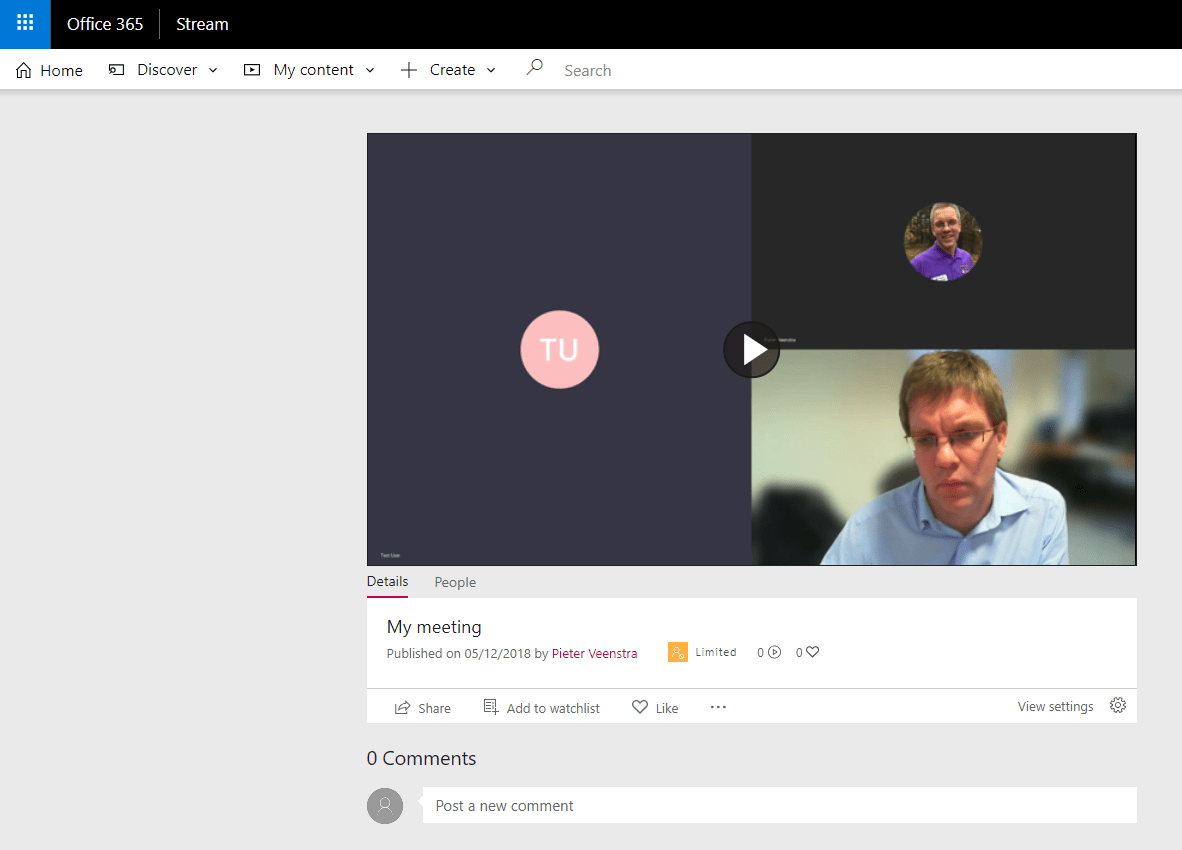
Task: Click the views count play icon
Action: tap(774, 653)
